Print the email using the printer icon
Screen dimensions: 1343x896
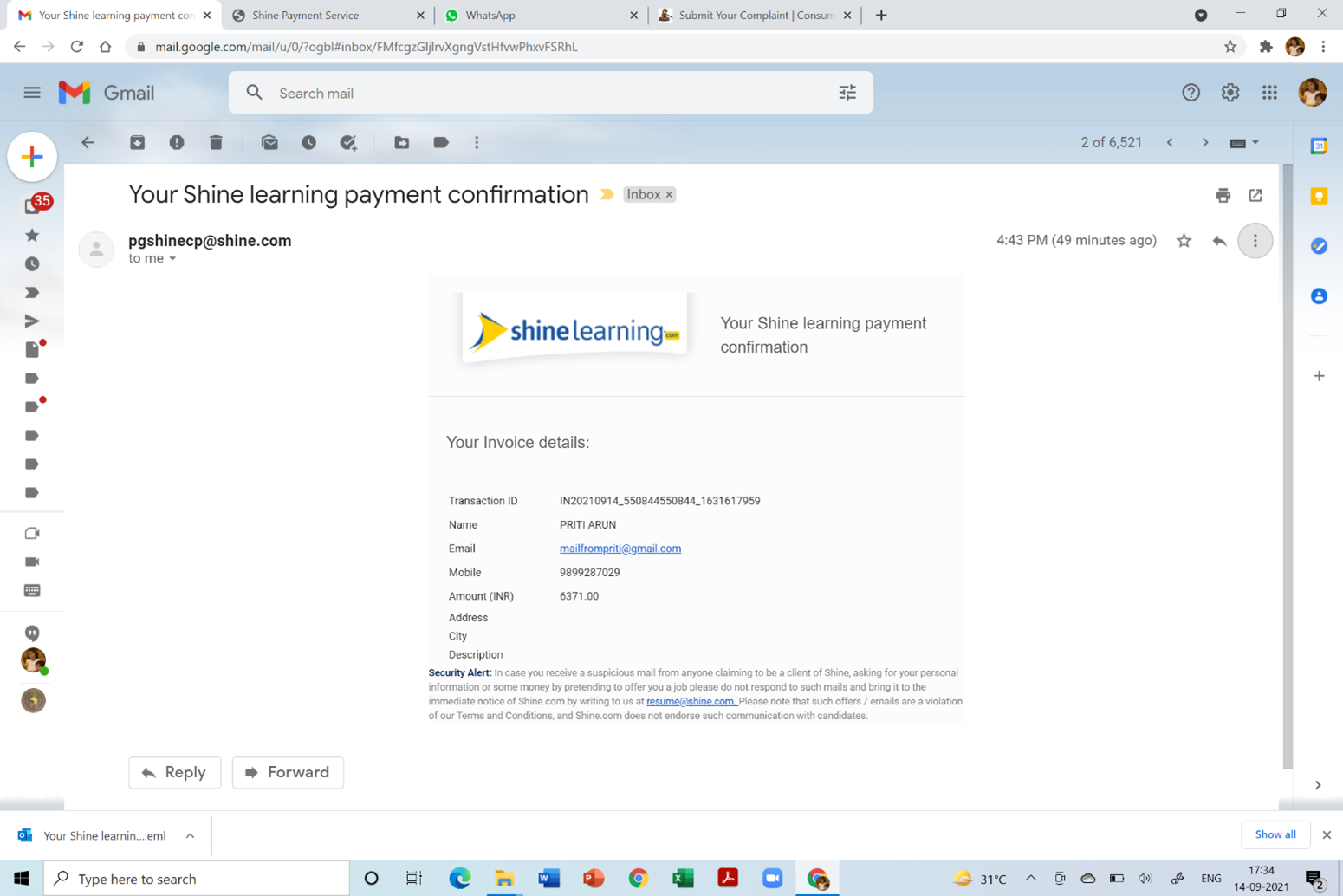click(1223, 195)
